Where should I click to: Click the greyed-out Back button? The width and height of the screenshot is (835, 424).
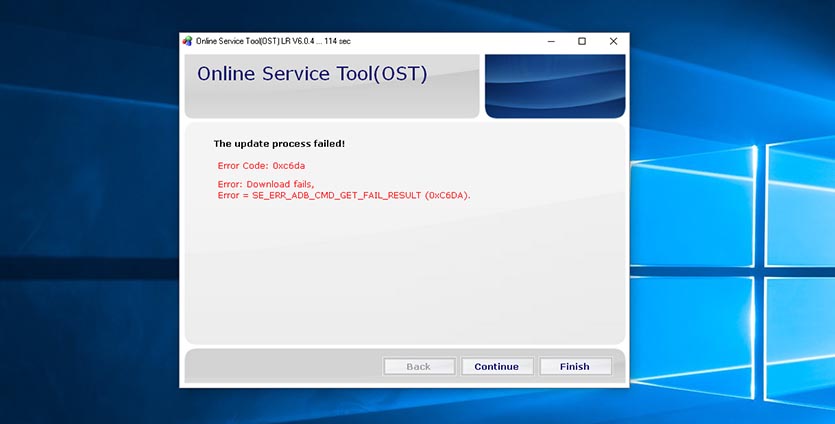(419, 366)
